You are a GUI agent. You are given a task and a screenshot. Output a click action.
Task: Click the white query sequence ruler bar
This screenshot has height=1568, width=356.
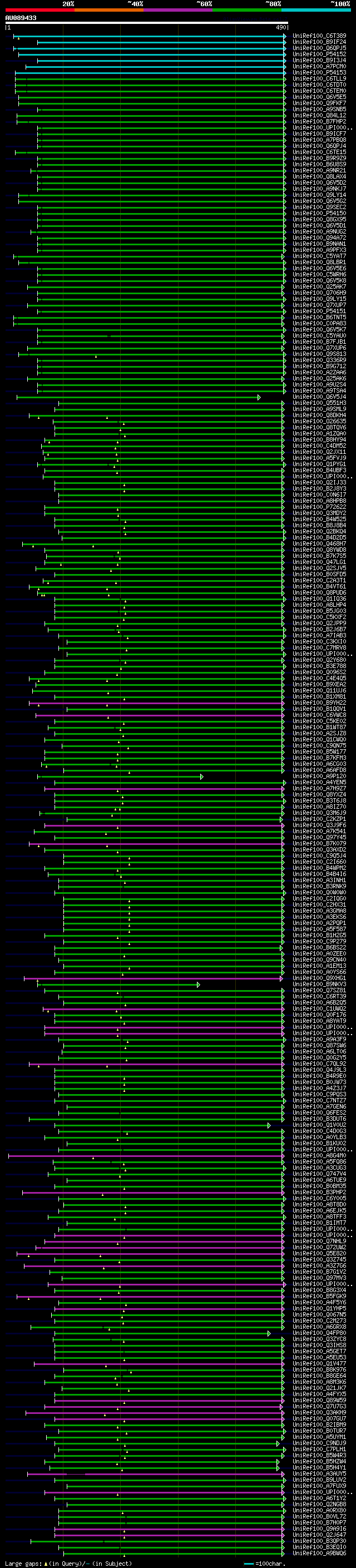point(147,22)
